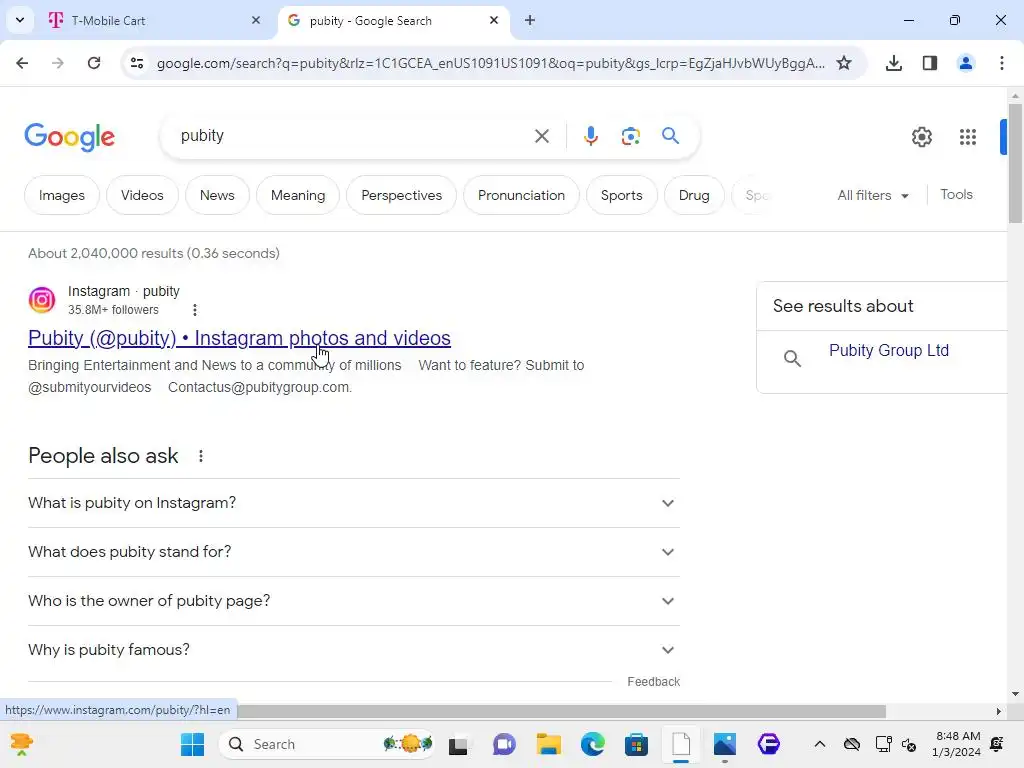Click the vertical page scrollbar
The image size is (1024, 768).
point(1015,162)
